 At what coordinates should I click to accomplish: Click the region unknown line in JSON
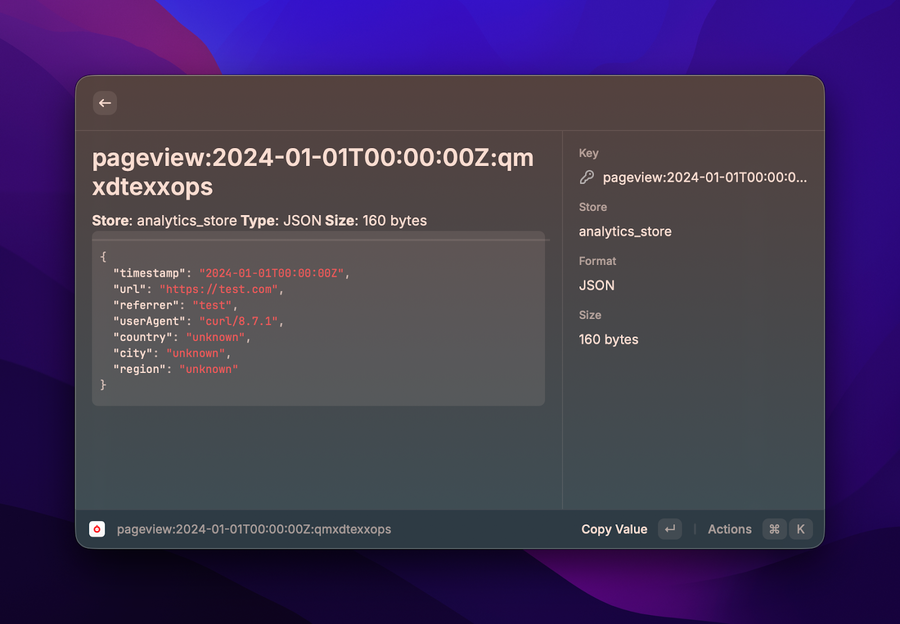(176, 369)
